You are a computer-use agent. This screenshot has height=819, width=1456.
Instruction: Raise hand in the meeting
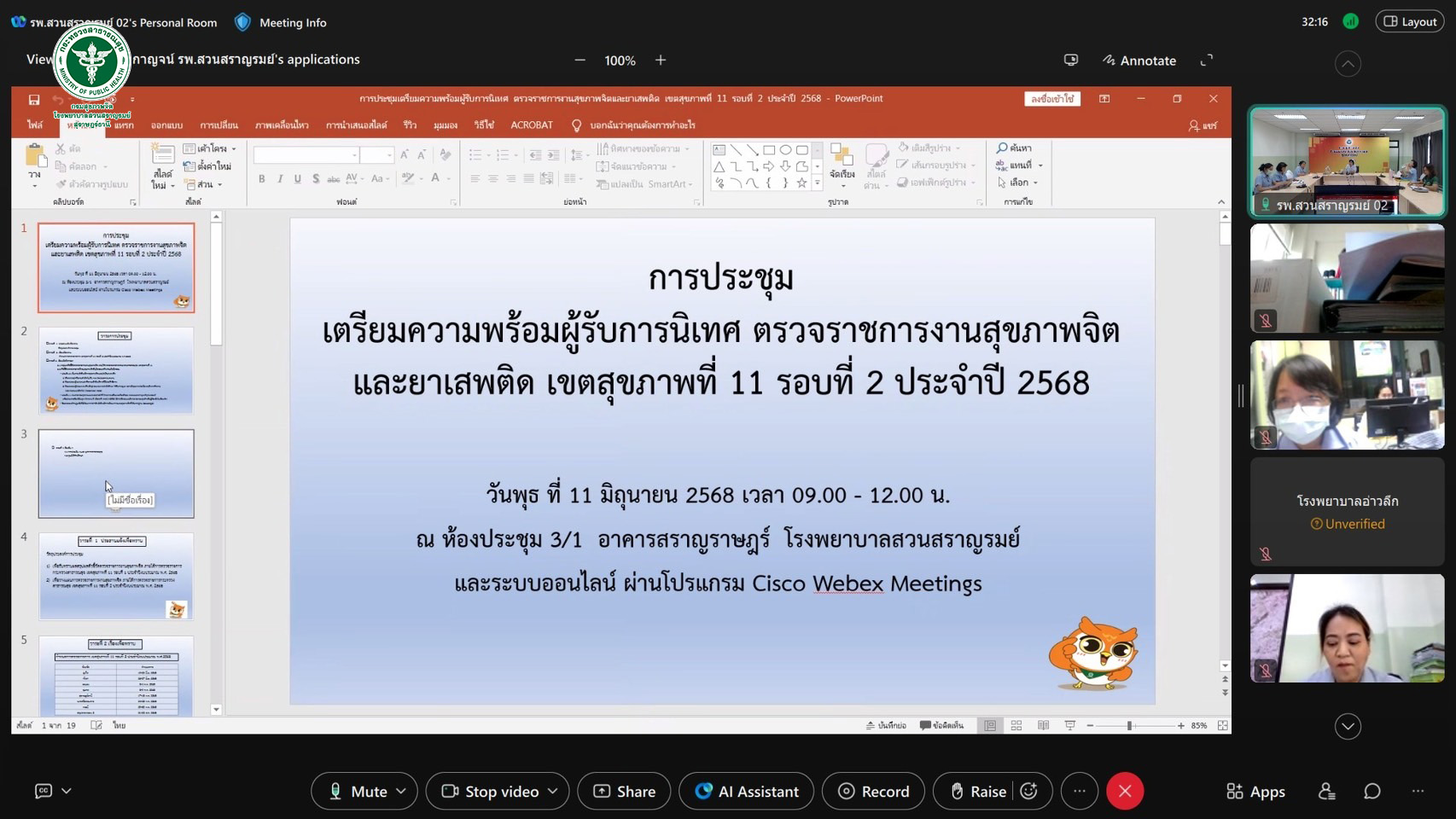978,792
